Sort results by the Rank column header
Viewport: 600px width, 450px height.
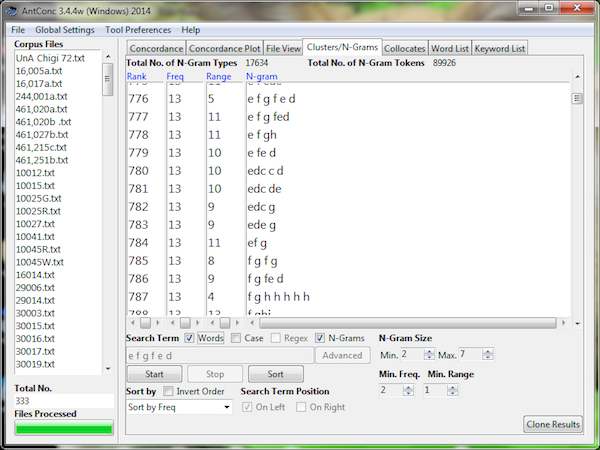[x=137, y=76]
